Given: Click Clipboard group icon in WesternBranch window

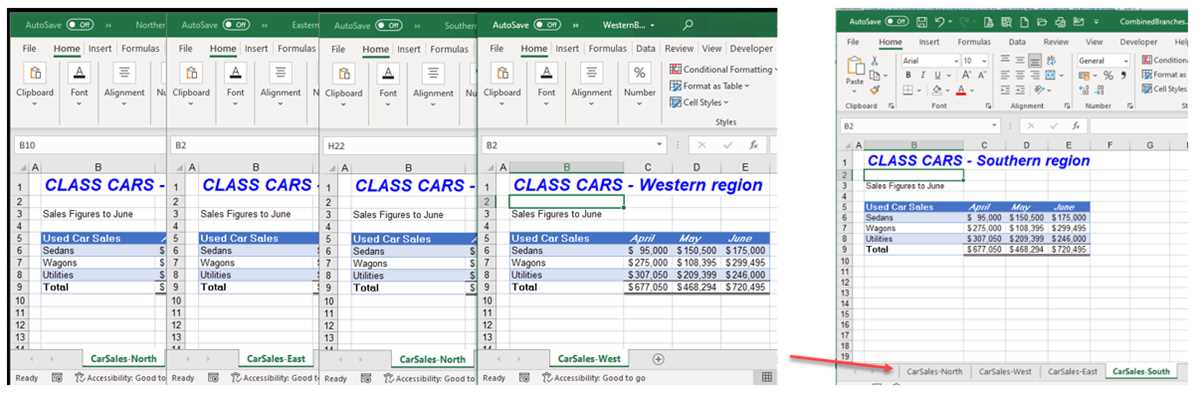Looking at the screenshot, I should pos(503,73).
